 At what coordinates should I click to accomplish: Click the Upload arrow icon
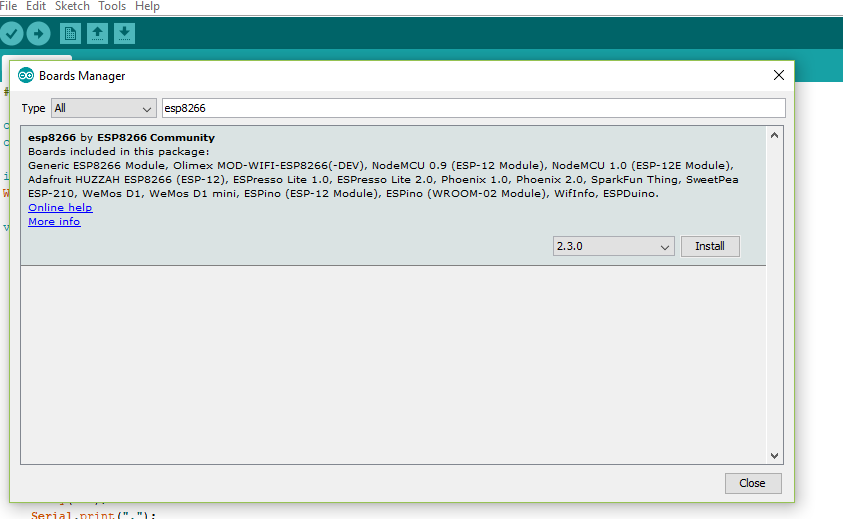coord(38,34)
